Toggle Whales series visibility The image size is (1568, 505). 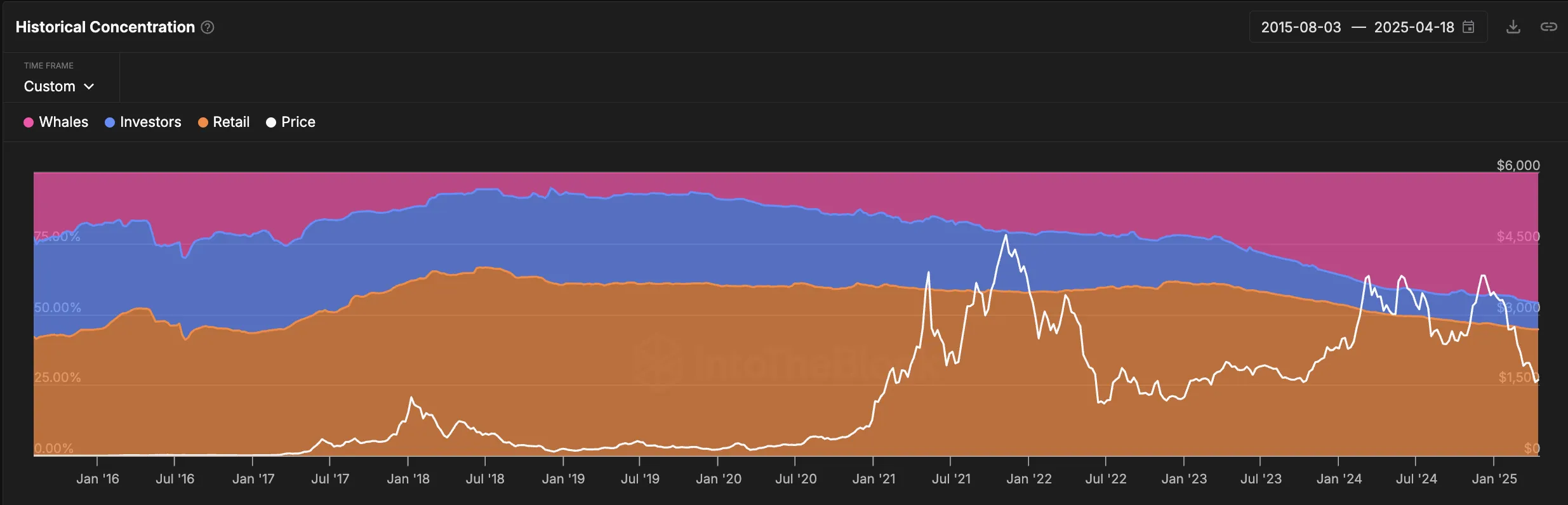(63, 122)
